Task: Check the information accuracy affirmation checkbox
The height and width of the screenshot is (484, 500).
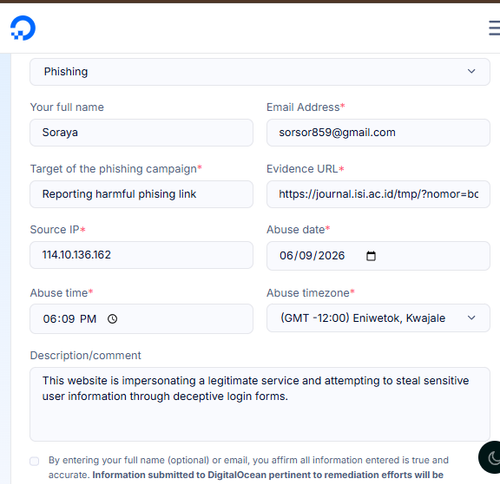Action: point(34,461)
